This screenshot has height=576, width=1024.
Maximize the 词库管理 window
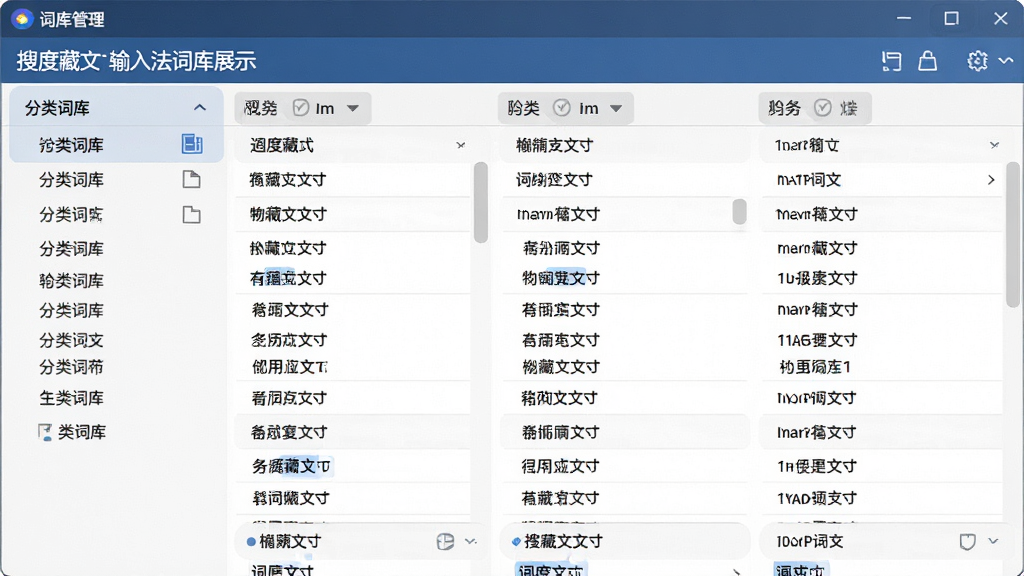[952, 18]
